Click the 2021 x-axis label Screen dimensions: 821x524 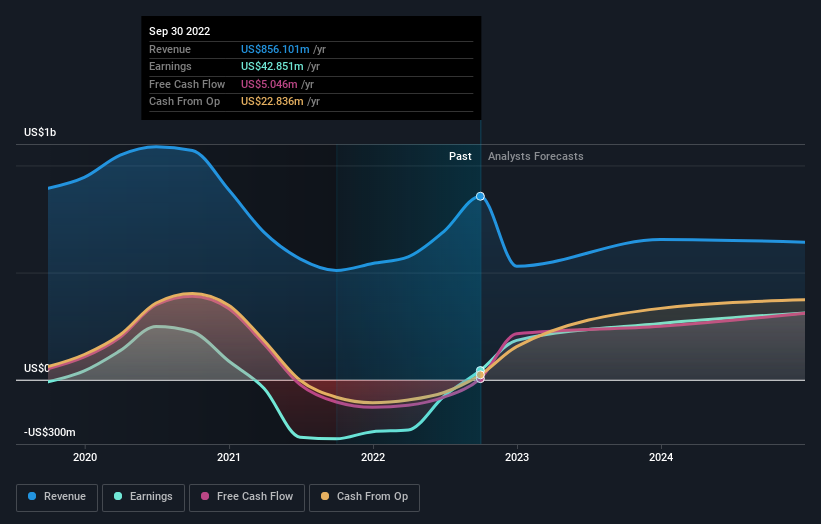click(229, 457)
